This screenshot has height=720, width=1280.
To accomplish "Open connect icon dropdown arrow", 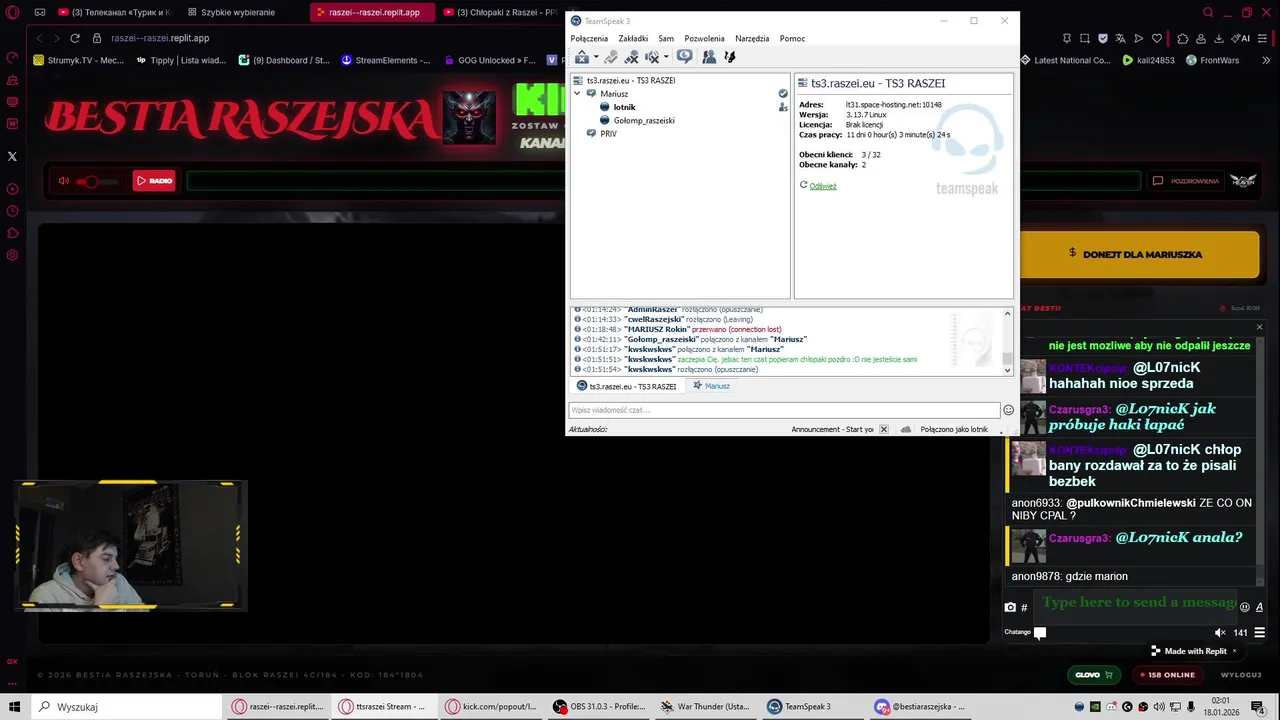I will point(596,57).
